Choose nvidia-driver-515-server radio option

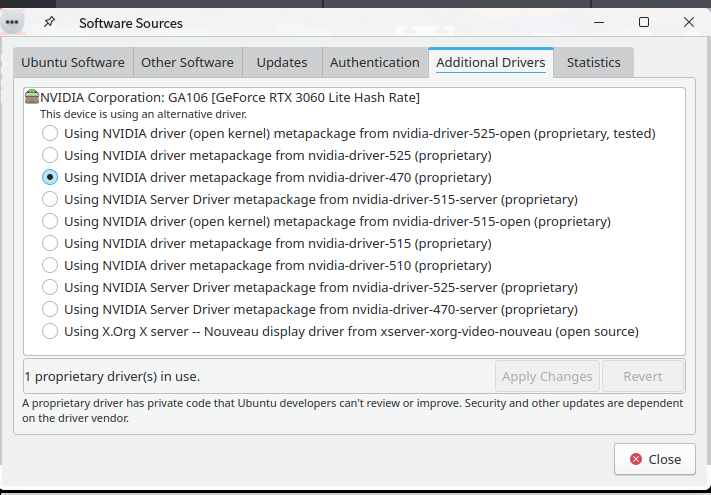click(50, 199)
